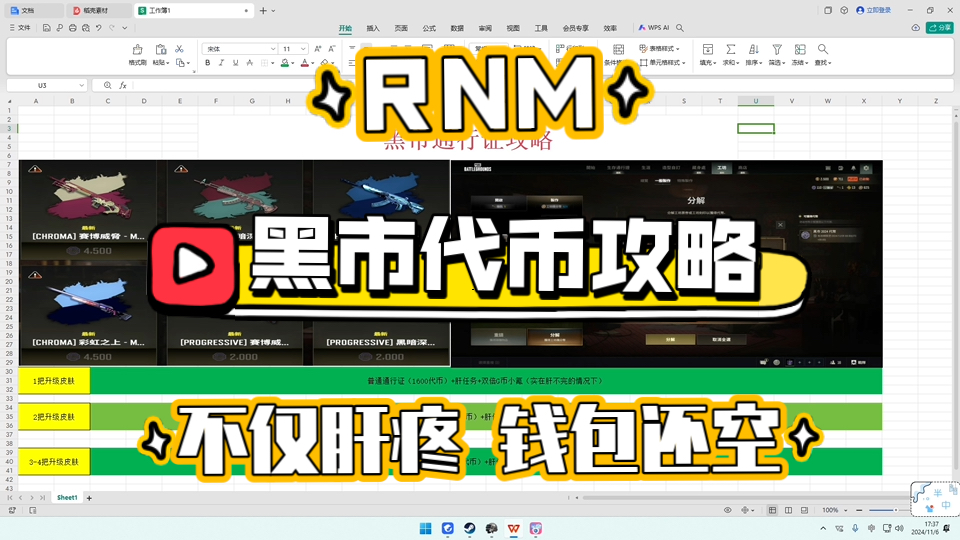Click the zoom magnifier beside the formula bar
Image resolution: width=960 pixels, height=540 pixels.
pos(107,85)
